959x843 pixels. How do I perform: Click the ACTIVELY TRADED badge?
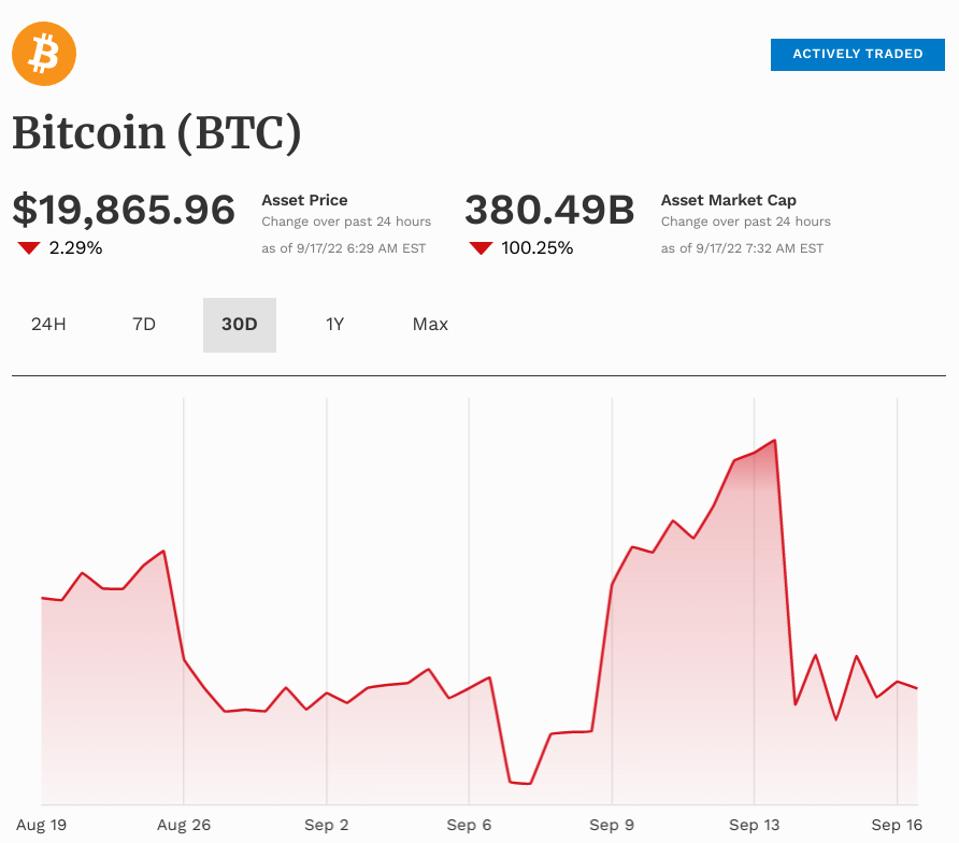[x=856, y=54]
